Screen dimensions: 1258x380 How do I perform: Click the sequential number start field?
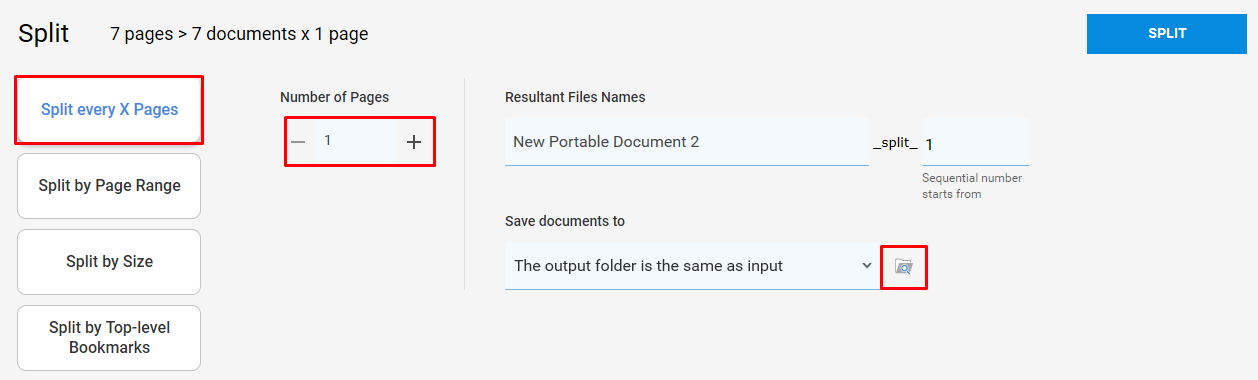[976, 142]
